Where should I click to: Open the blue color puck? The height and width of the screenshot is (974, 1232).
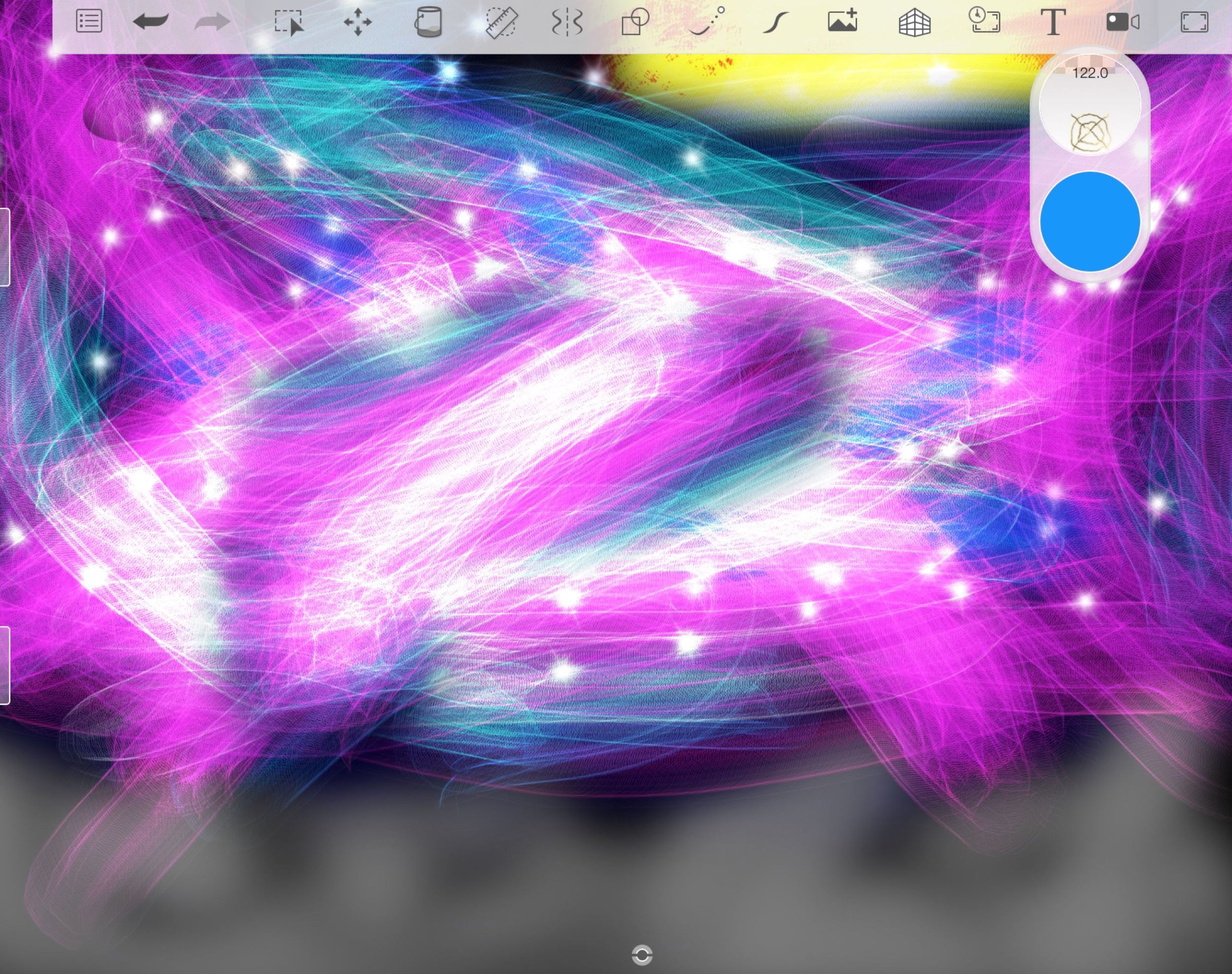[1090, 221]
